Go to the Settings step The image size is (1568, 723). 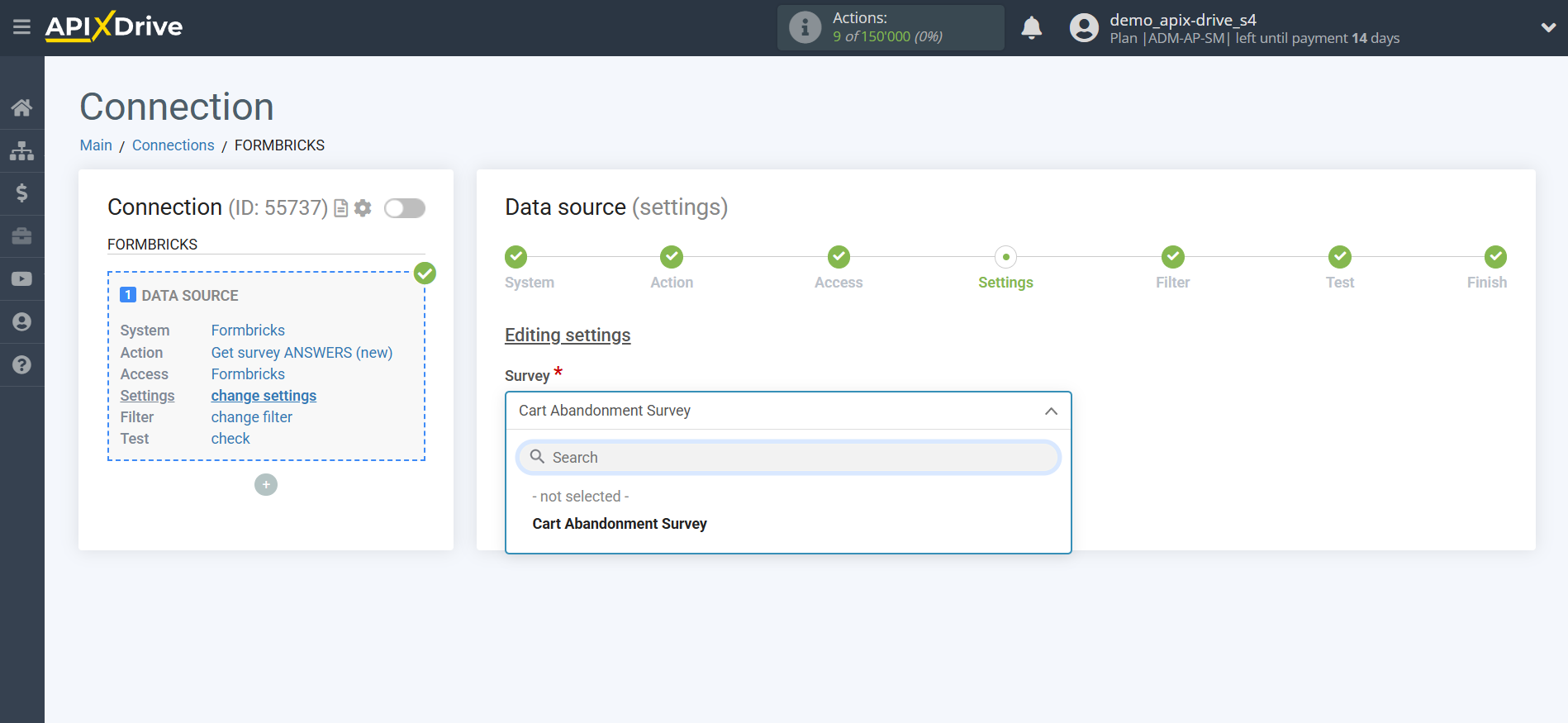click(1005, 258)
